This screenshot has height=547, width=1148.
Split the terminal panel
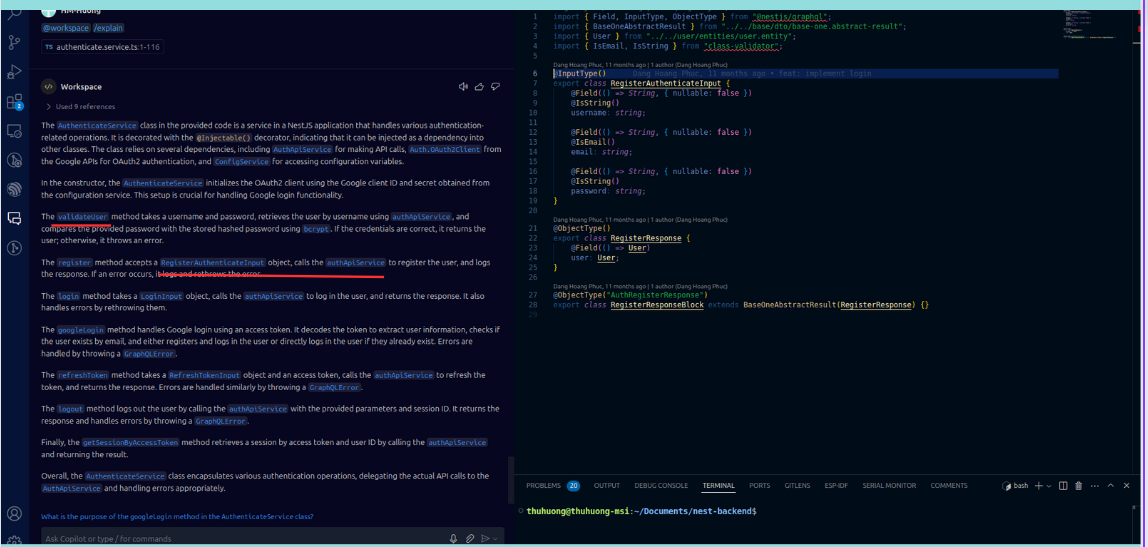(x=1063, y=485)
